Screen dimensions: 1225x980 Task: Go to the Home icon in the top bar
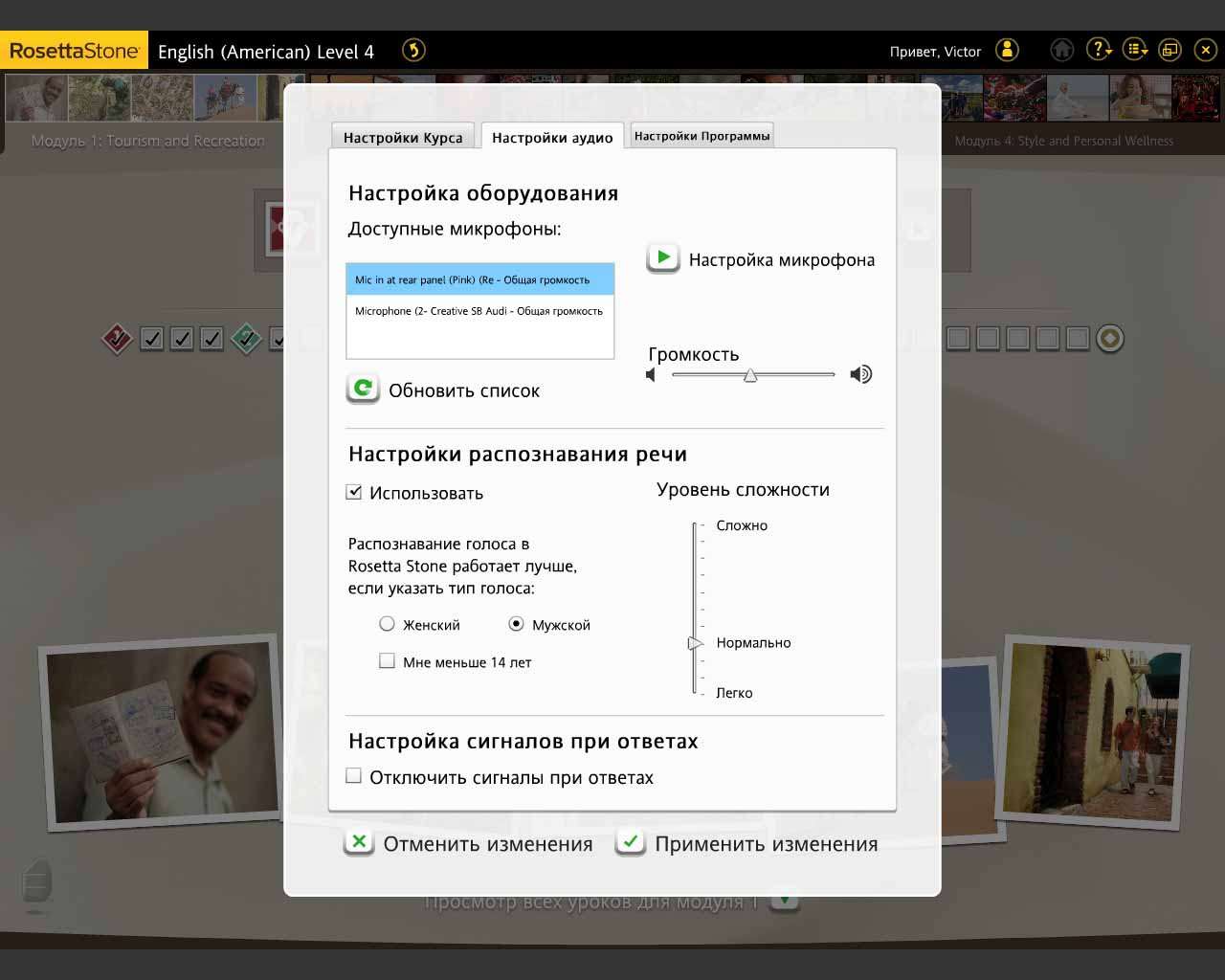(1062, 50)
